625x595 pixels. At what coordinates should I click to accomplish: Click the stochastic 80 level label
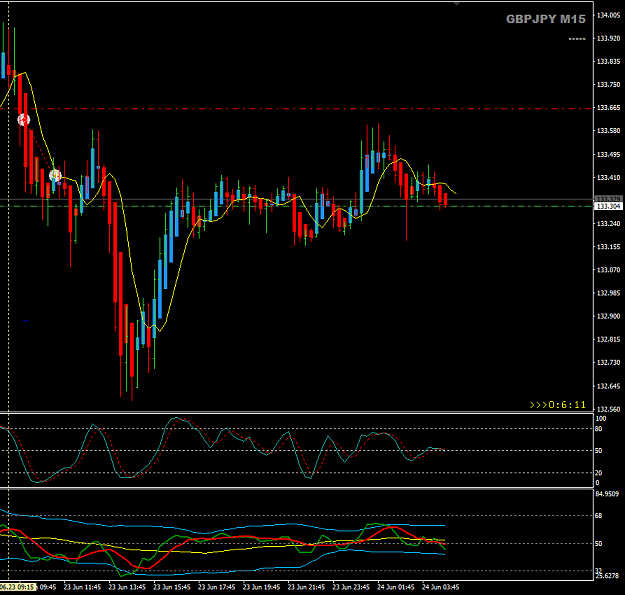[x=599, y=429]
